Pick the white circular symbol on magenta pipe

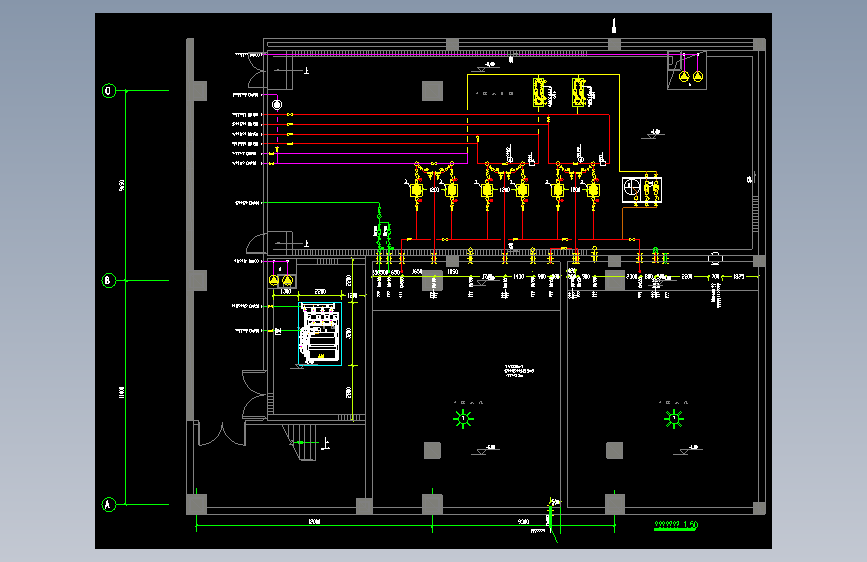(277, 105)
